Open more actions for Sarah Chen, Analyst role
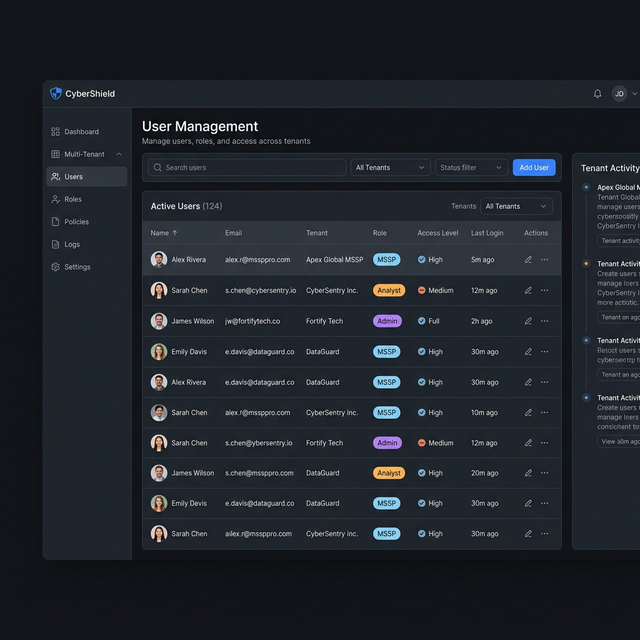640x640 pixels. pos(544,290)
